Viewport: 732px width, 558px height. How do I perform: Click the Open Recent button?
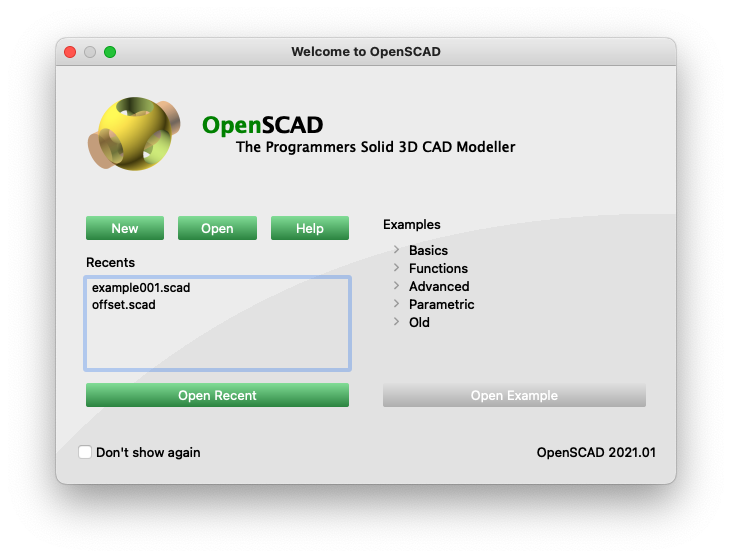click(217, 395)
